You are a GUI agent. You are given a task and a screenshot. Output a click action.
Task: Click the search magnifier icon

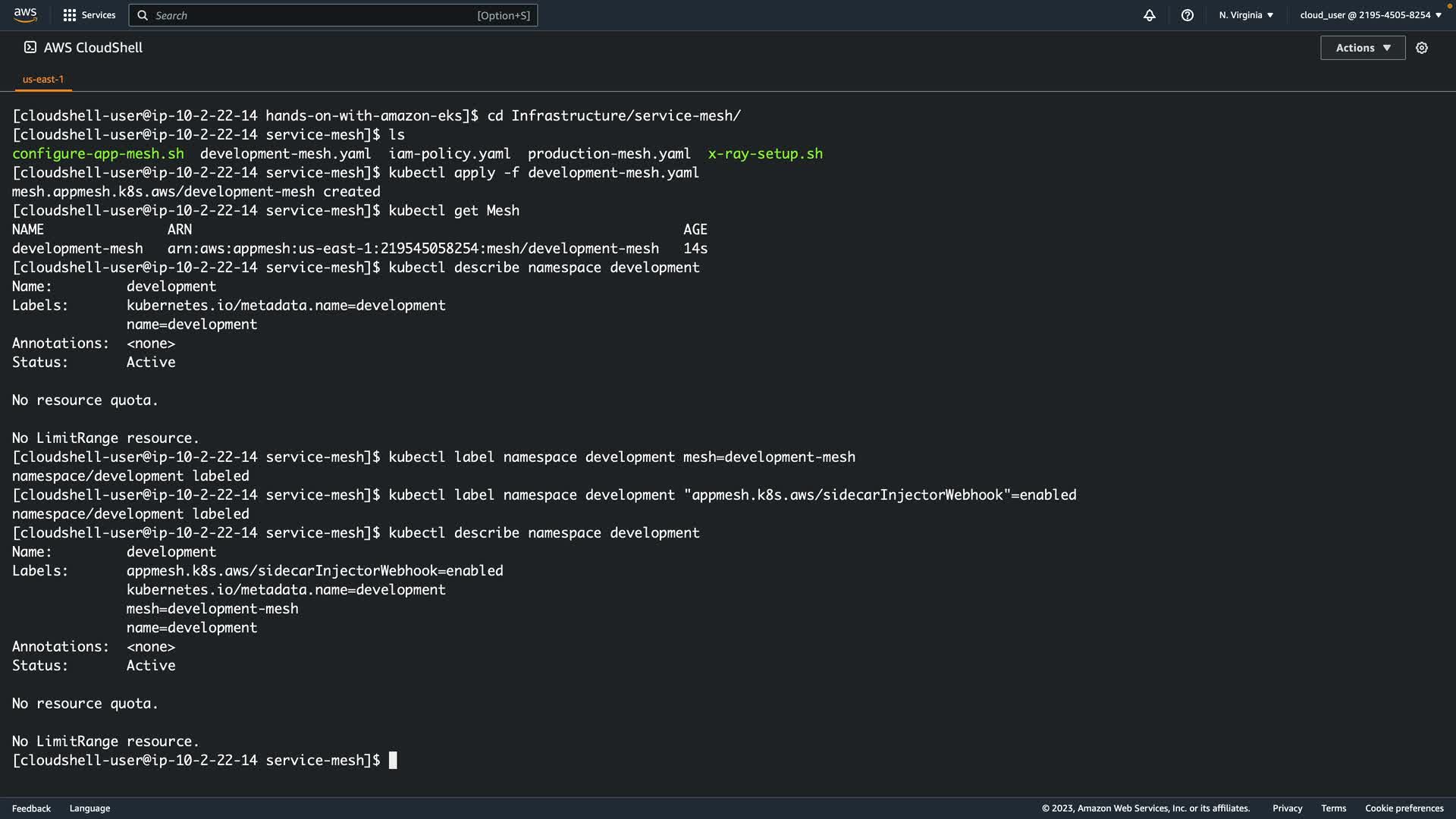(143, 15)
